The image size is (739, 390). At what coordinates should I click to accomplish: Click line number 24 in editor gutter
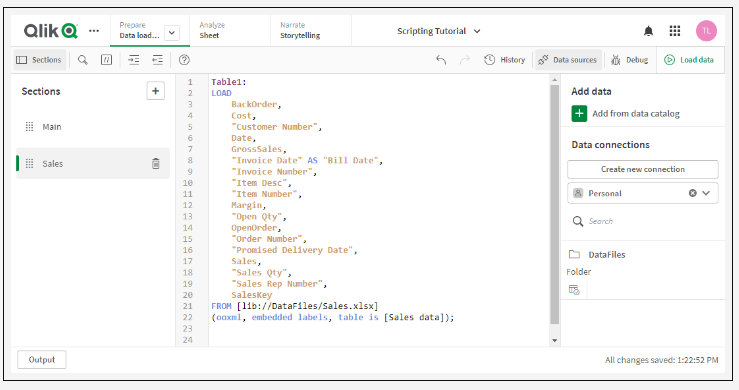click(x=188, y=340)
